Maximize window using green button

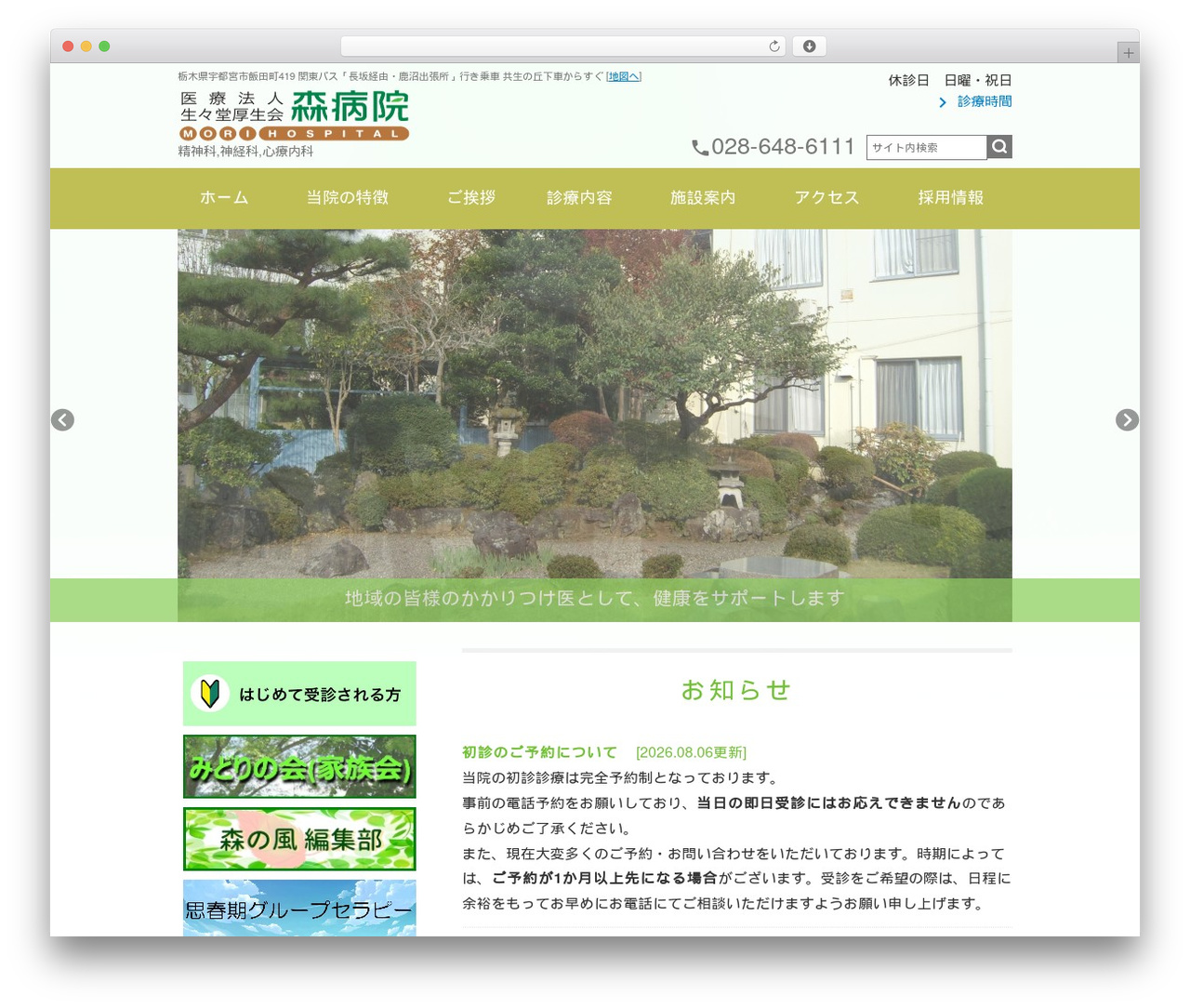[104, 46]
